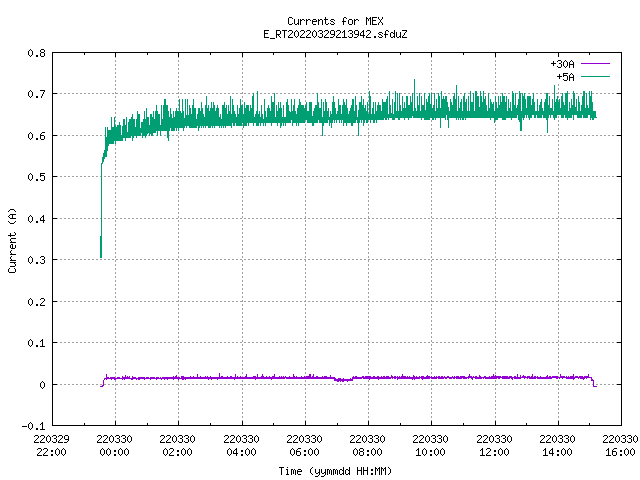The width and height of the screenshot is (640, 480).
Task: Click the 0.1 y-axis tick label
Action: coord(36,343)
